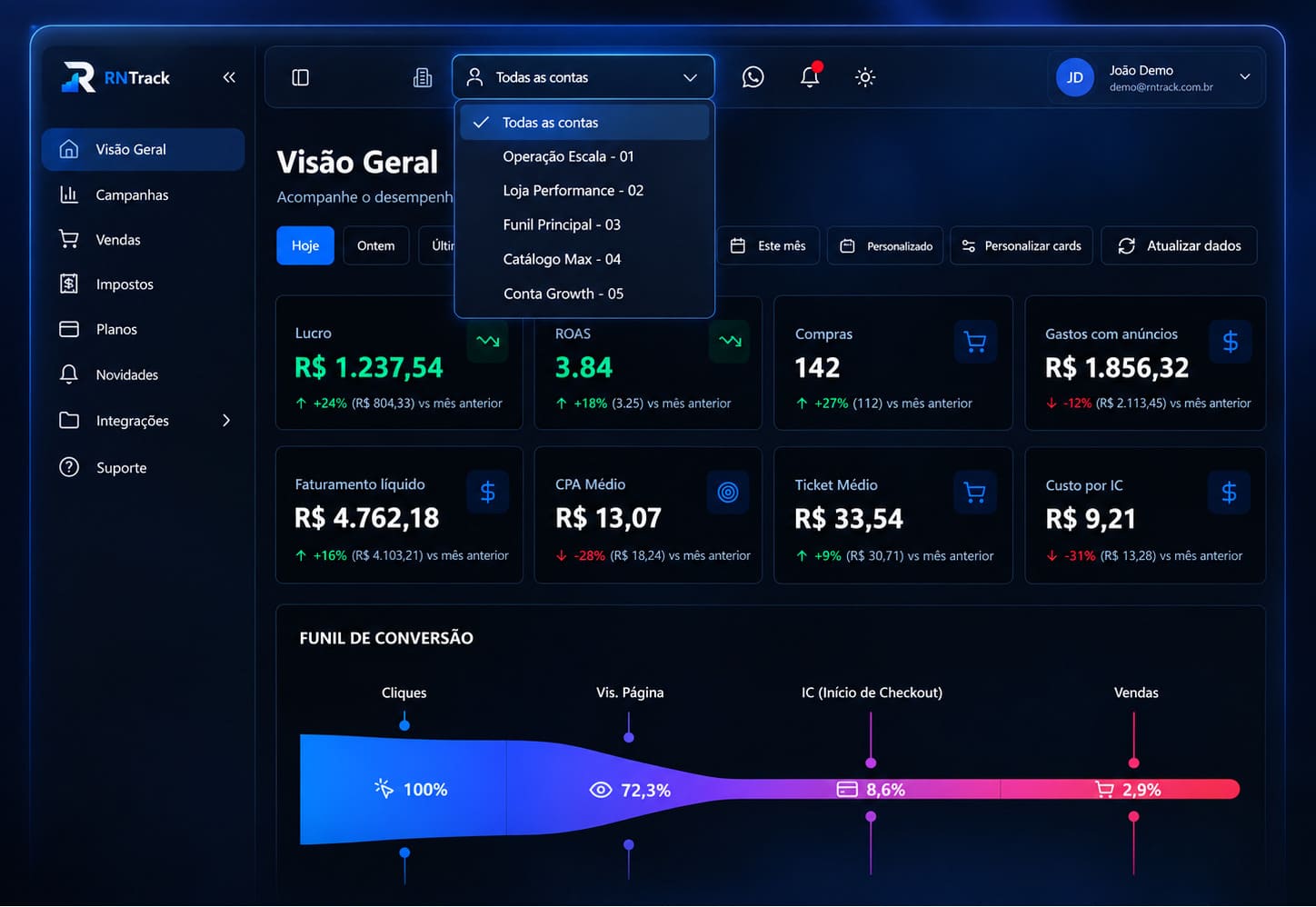Go to Visão Geral in sidebar
Screen dimensions: 1316x907
point(143,149)
